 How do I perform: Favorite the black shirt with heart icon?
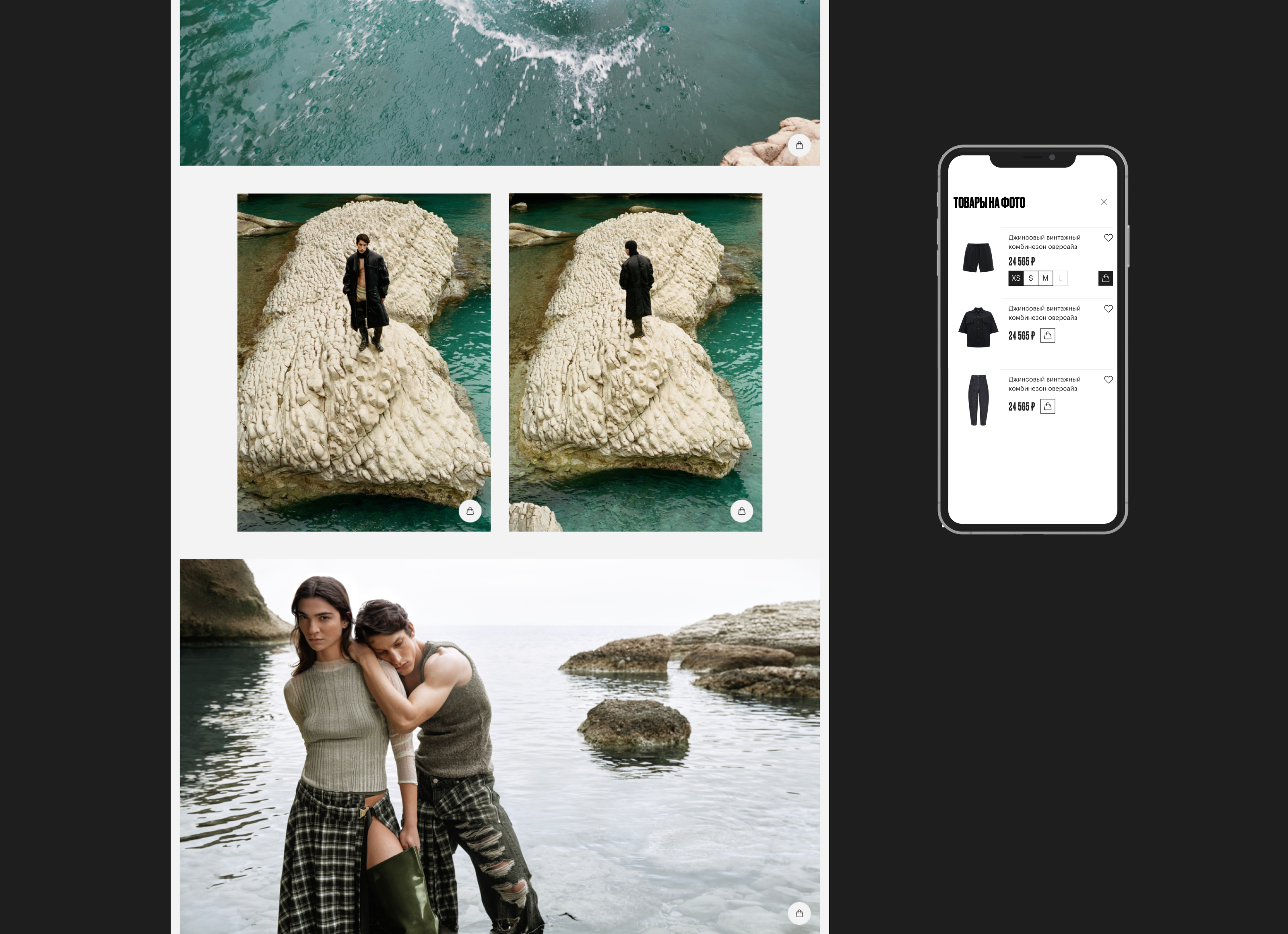coord(1108,309)
